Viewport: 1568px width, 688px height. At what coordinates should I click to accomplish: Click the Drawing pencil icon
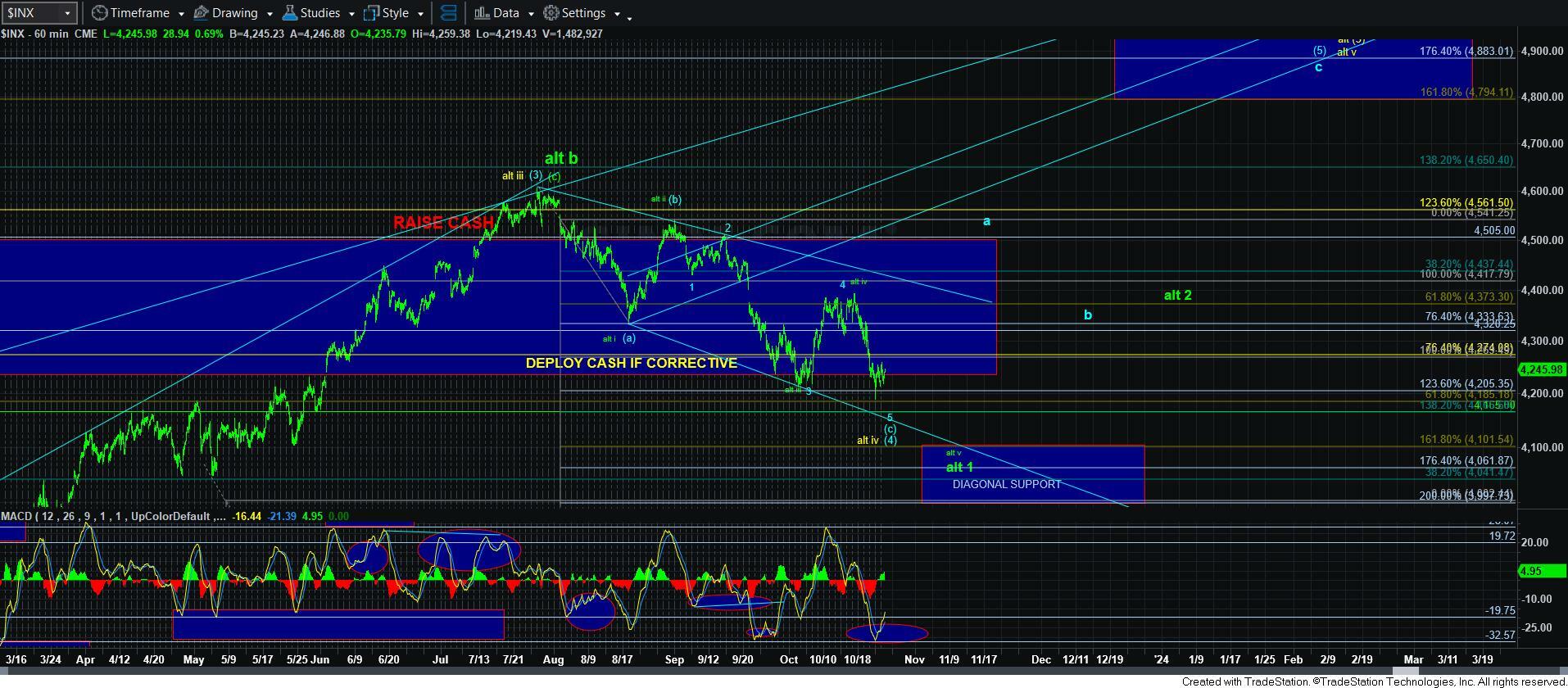click(201, 13)
